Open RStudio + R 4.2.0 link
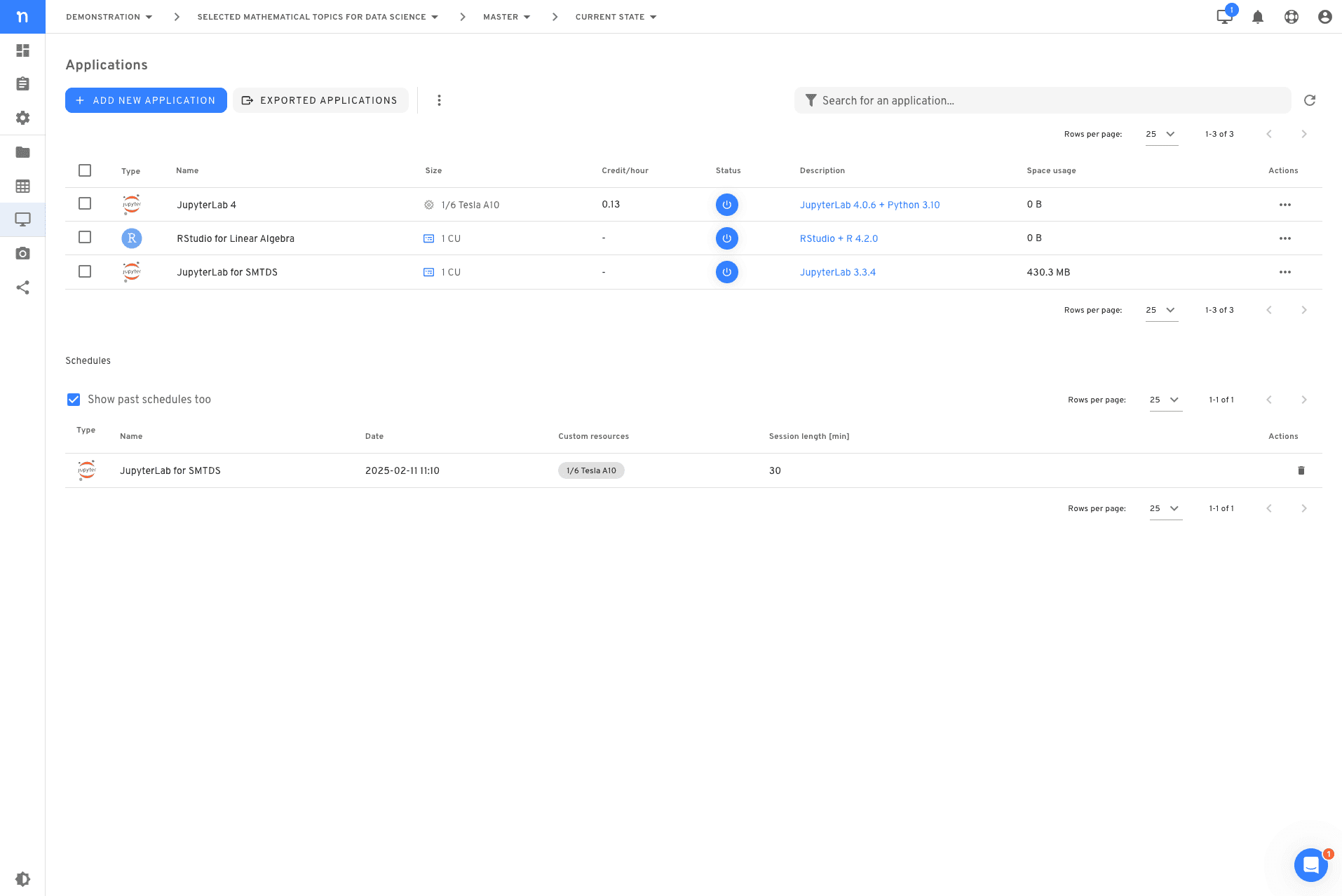The height and width of the screenshot is (896, 1342). pyautogui.click(x=839, y=238)
